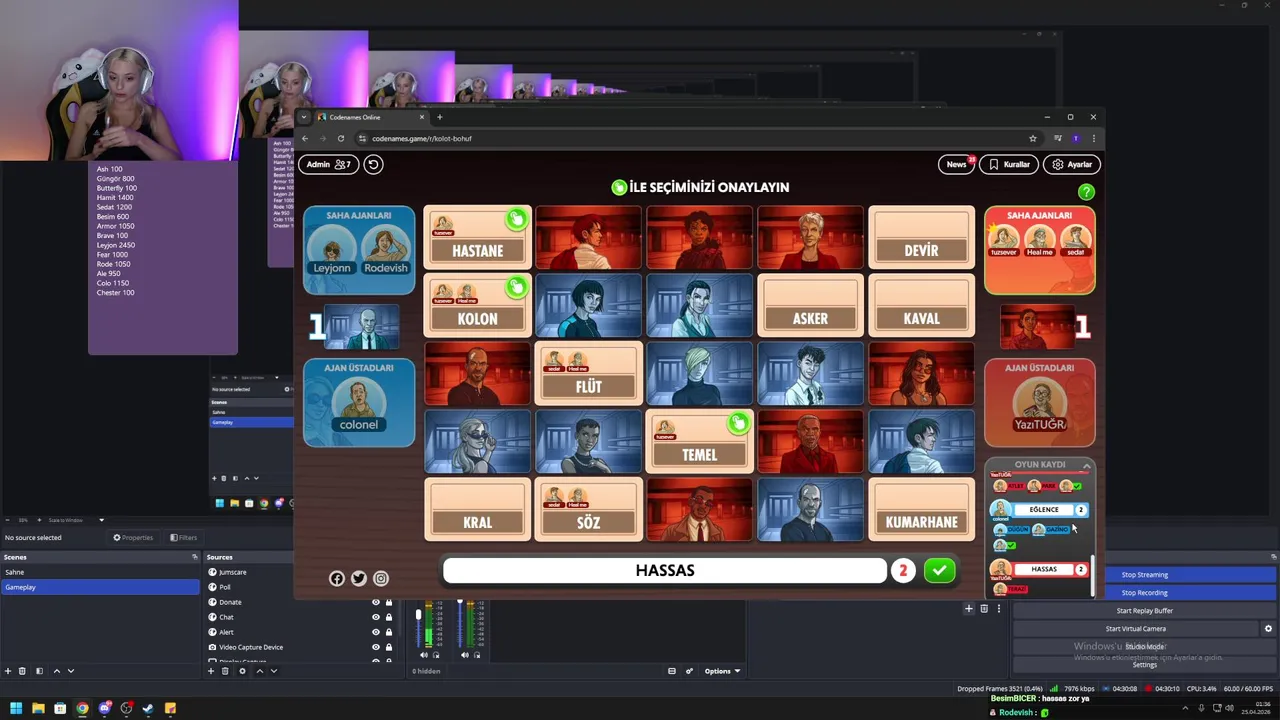The width and height of the screenshot is (1280, 720).
Task: Open the News panel
Action: [x=957, y=164]
